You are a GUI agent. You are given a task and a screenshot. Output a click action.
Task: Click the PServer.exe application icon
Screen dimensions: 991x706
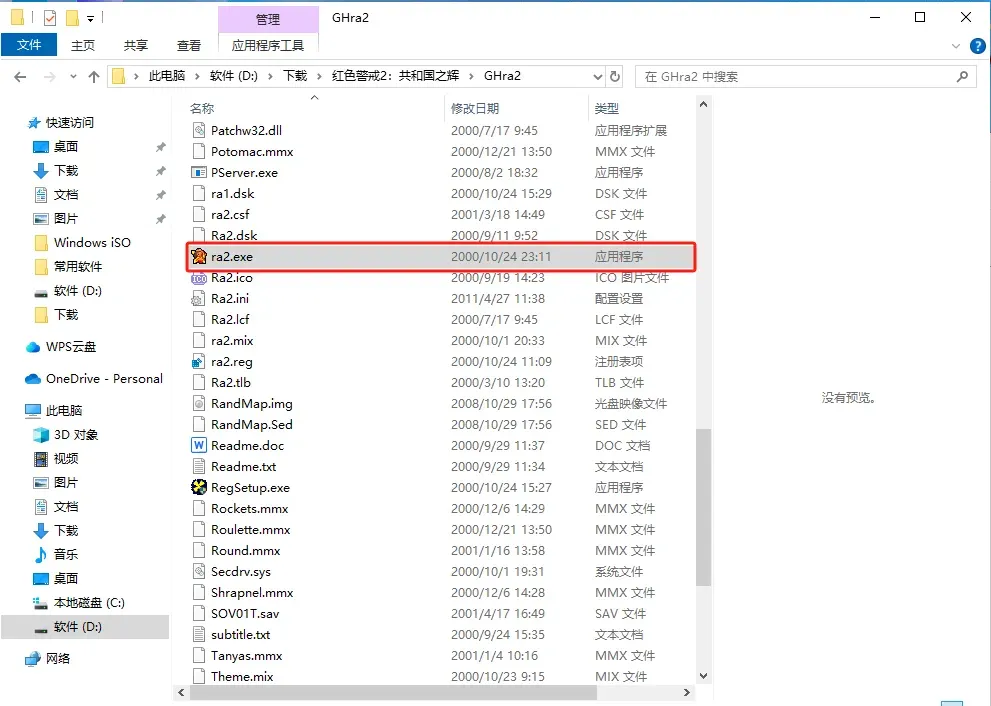tap(199, 173)
